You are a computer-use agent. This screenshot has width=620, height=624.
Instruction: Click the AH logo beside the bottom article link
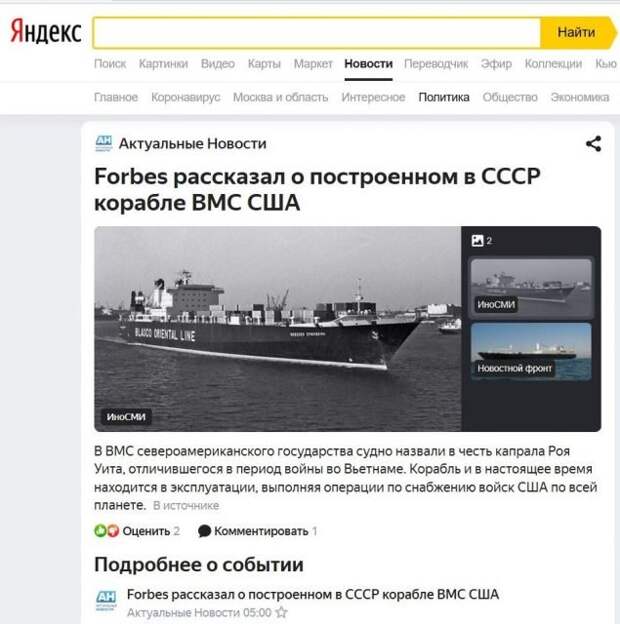(106, 601)
